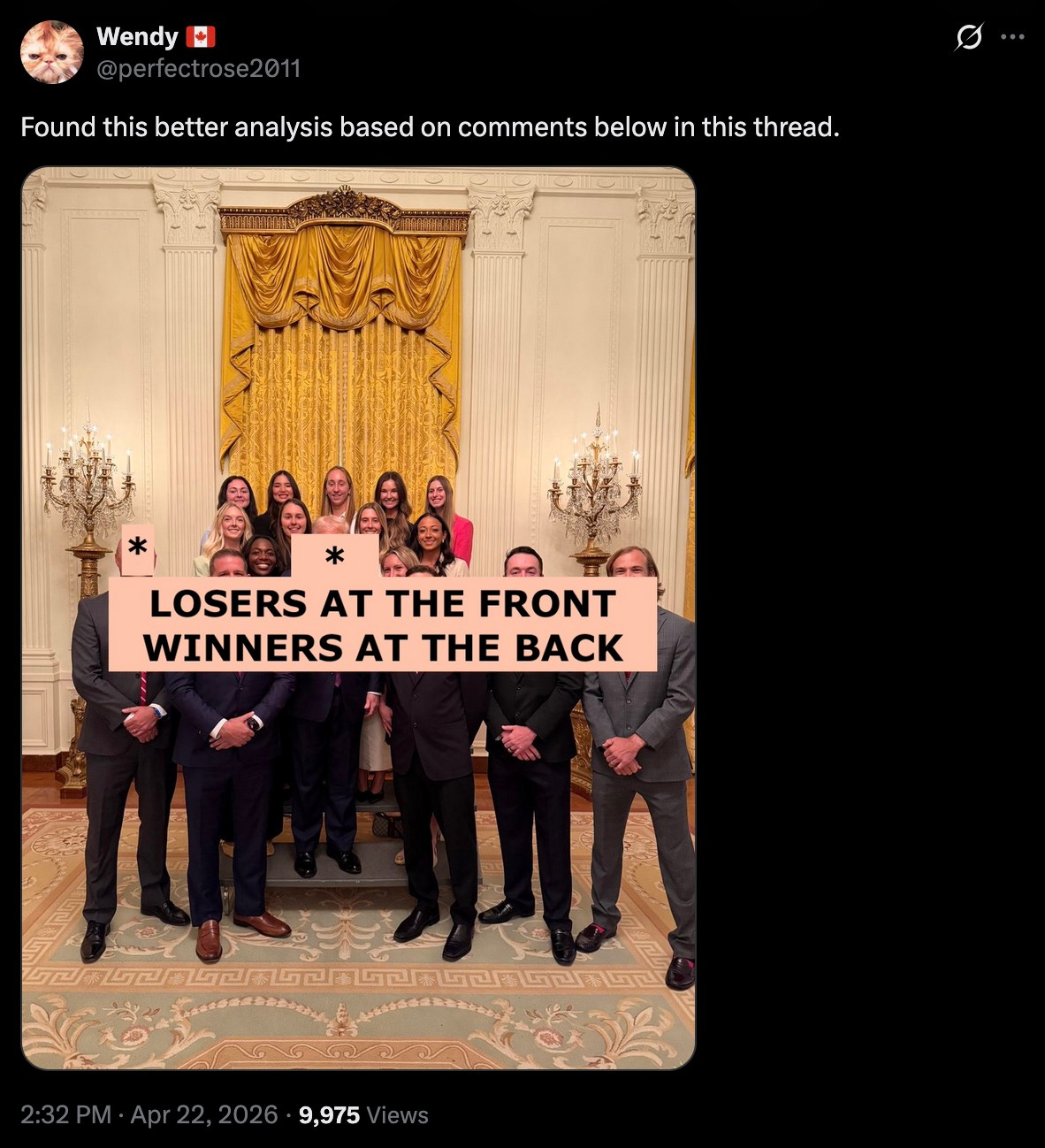The image size is (1045, 1148).
Task: Open the Wendy display name link
Action: point(137,37)
